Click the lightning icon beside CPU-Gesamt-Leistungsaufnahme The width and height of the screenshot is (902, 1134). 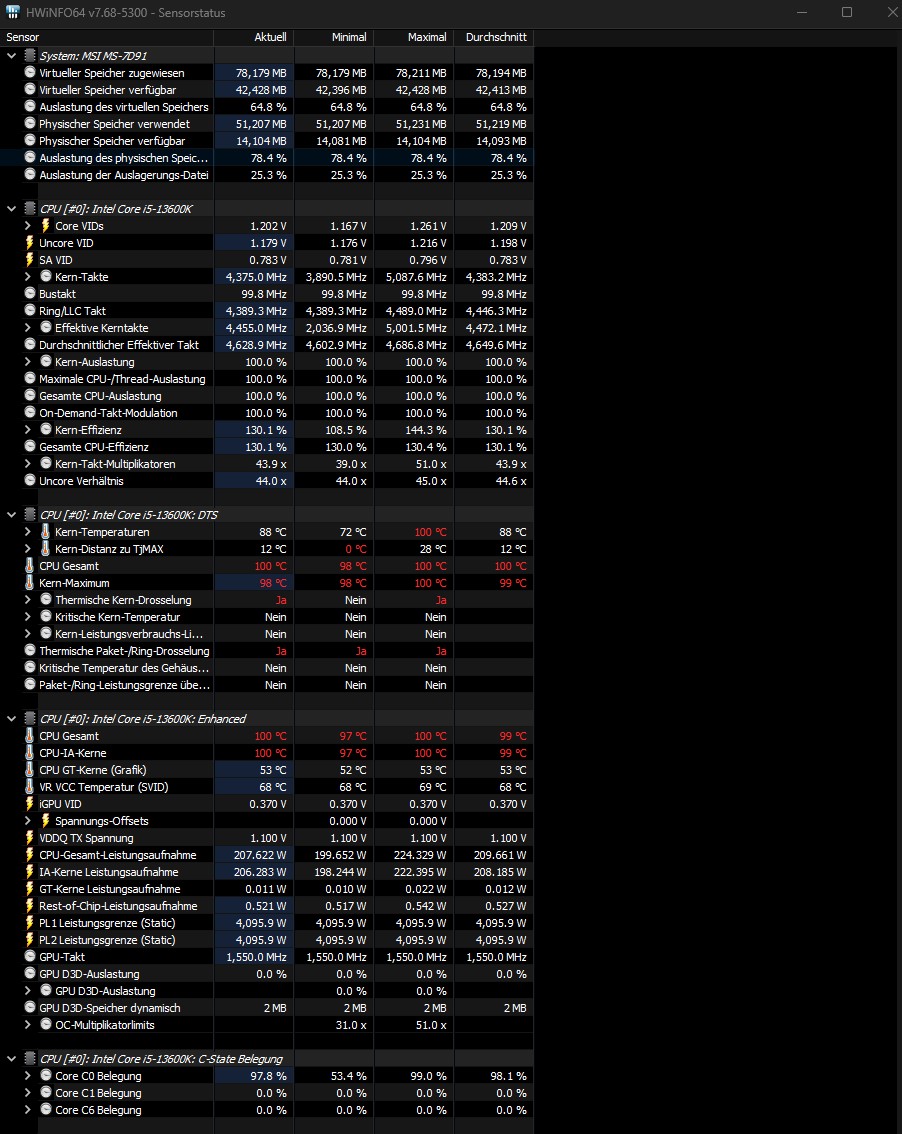pyautogui.click(x=30, y=855)
